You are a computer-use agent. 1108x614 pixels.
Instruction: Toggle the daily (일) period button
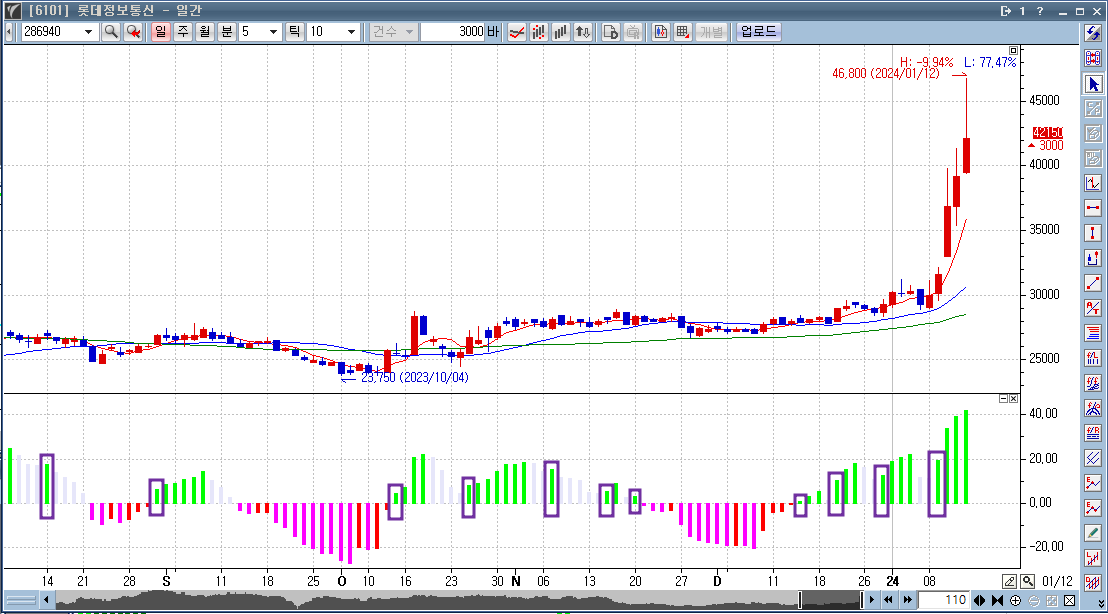pos(160,31)
